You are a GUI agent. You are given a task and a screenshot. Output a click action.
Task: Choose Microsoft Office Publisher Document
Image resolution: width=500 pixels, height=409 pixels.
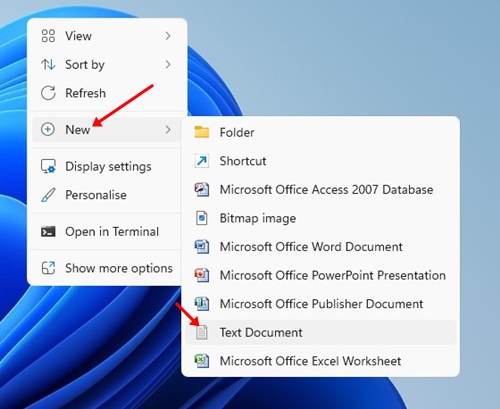(321, 304)
